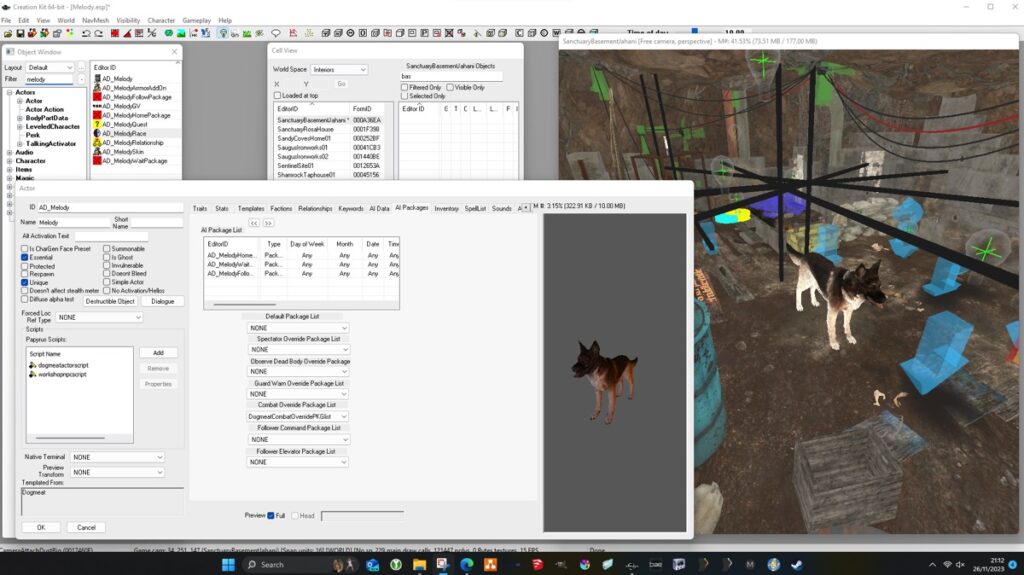
Task: Click the crossed-out box toolbar icon
Action: (449, 33)
